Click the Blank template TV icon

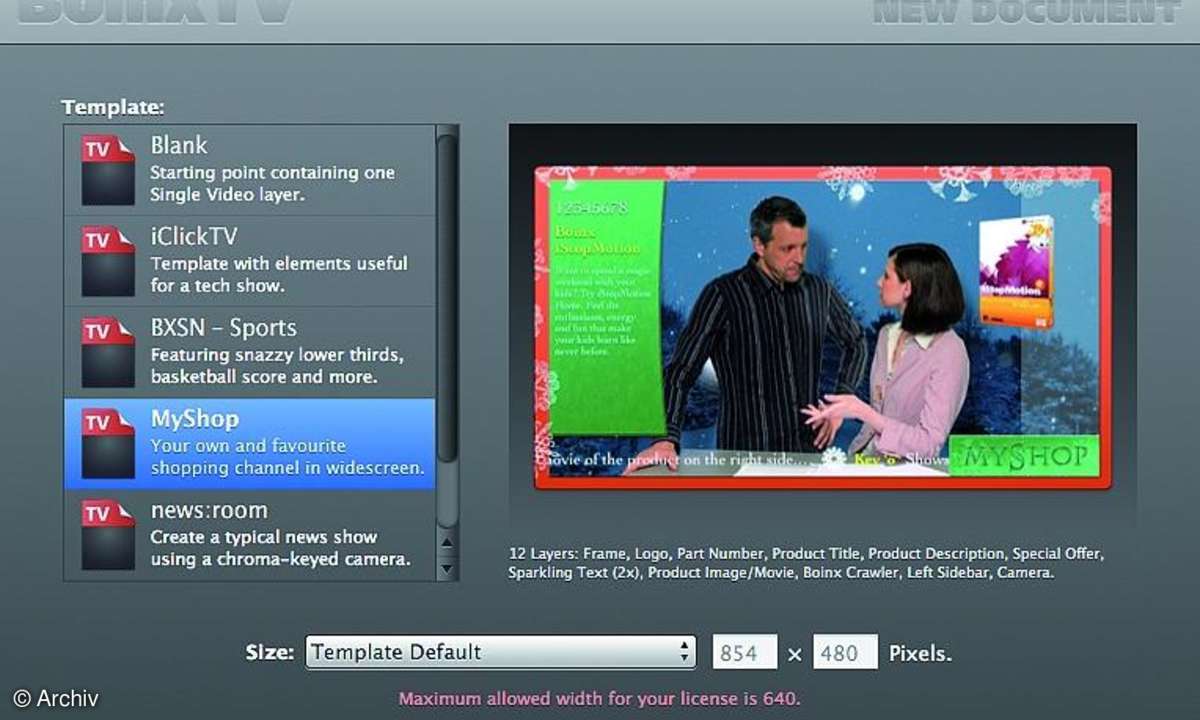pyautogui.click(x=108, y=169)
